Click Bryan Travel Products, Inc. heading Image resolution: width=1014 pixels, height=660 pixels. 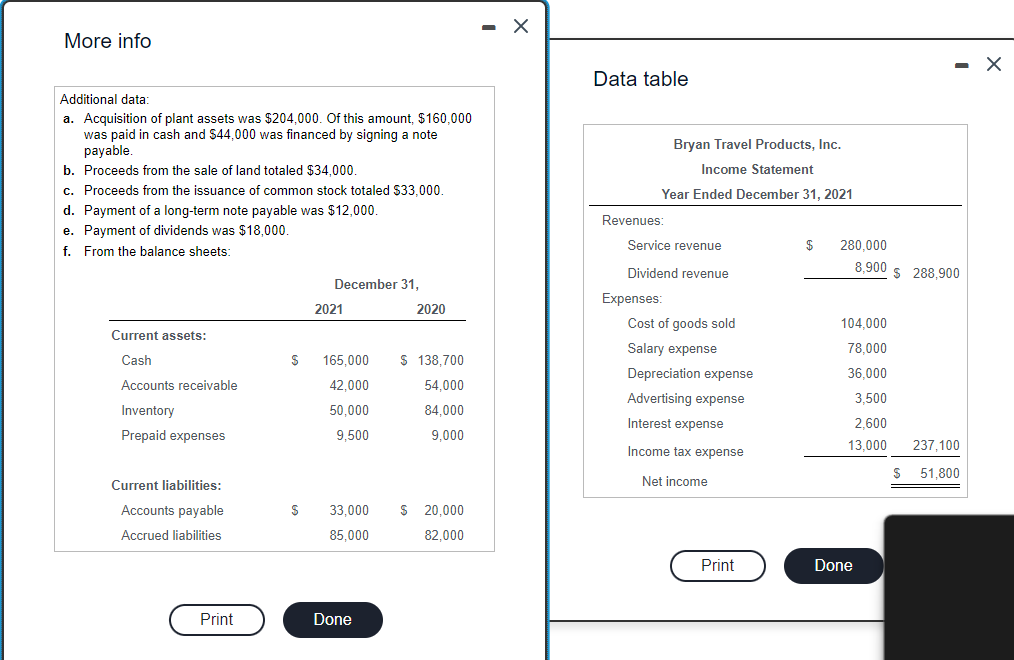pyautogui.click(x=757, y=145)
